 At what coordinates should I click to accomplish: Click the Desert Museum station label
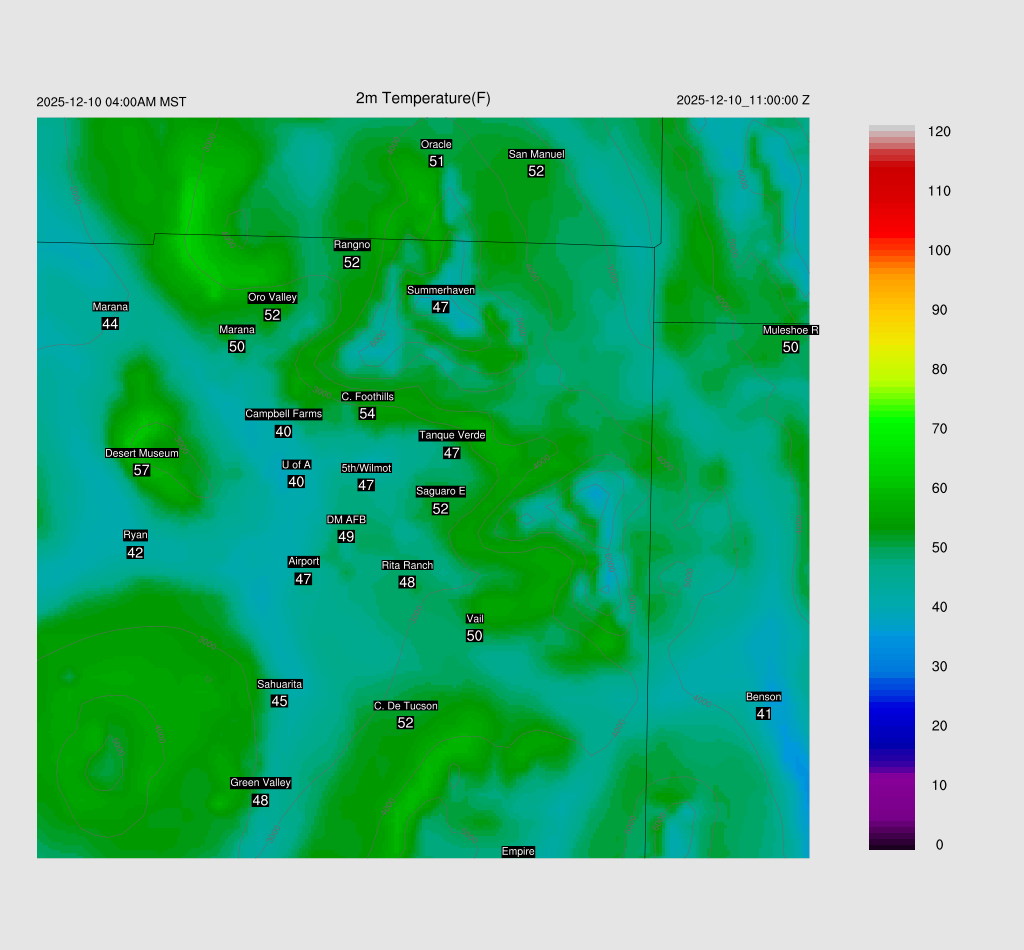142,453
